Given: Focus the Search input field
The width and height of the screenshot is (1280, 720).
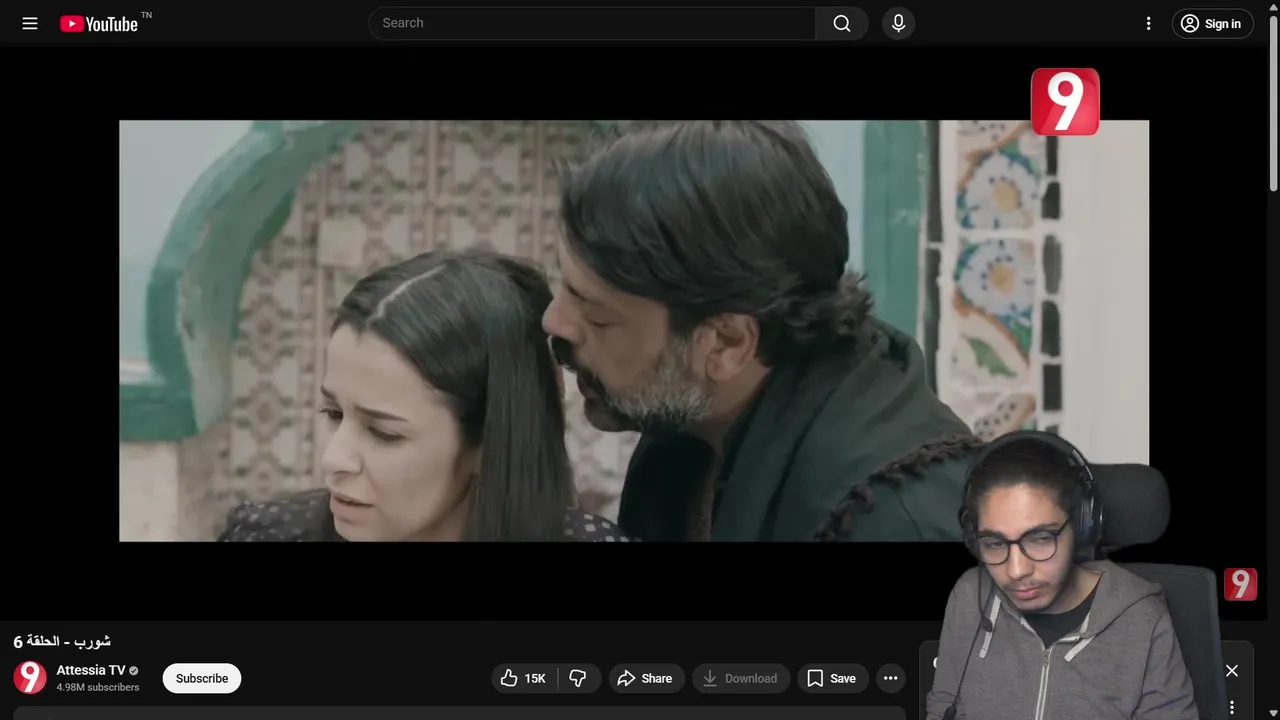Looking at the screenshot, I should [x=592, y=23].
